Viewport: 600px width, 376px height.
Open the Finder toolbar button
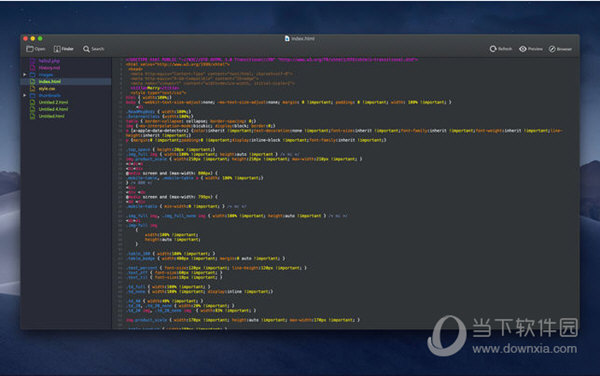click(x=64, y=49)
